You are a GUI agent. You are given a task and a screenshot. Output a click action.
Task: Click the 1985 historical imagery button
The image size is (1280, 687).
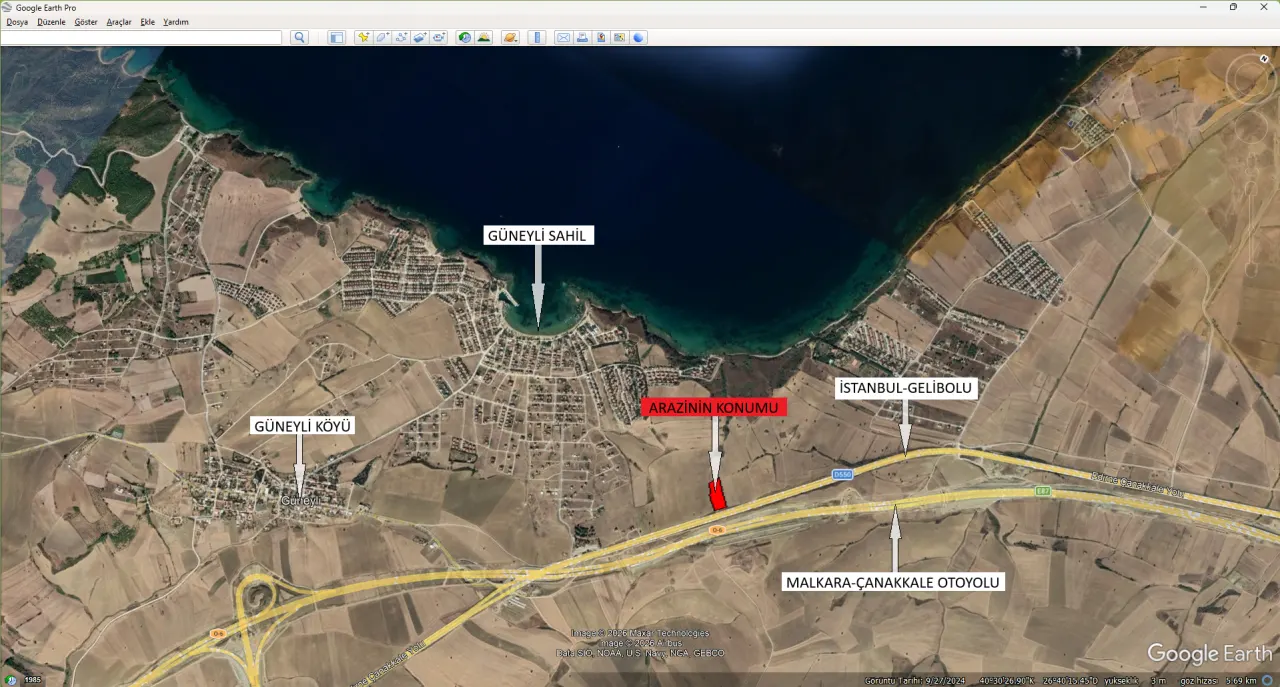(x=23, y=680)
